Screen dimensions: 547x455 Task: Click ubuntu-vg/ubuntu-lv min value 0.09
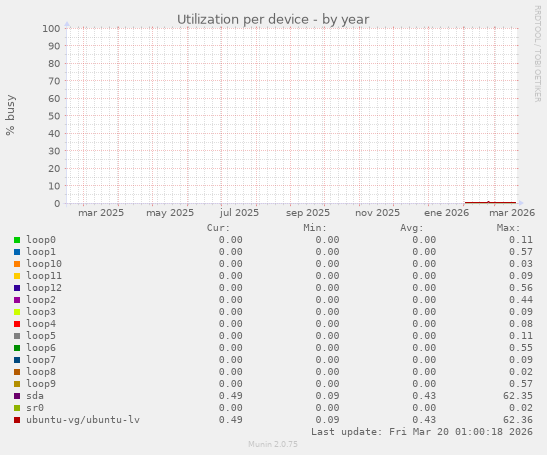[327, 420]
